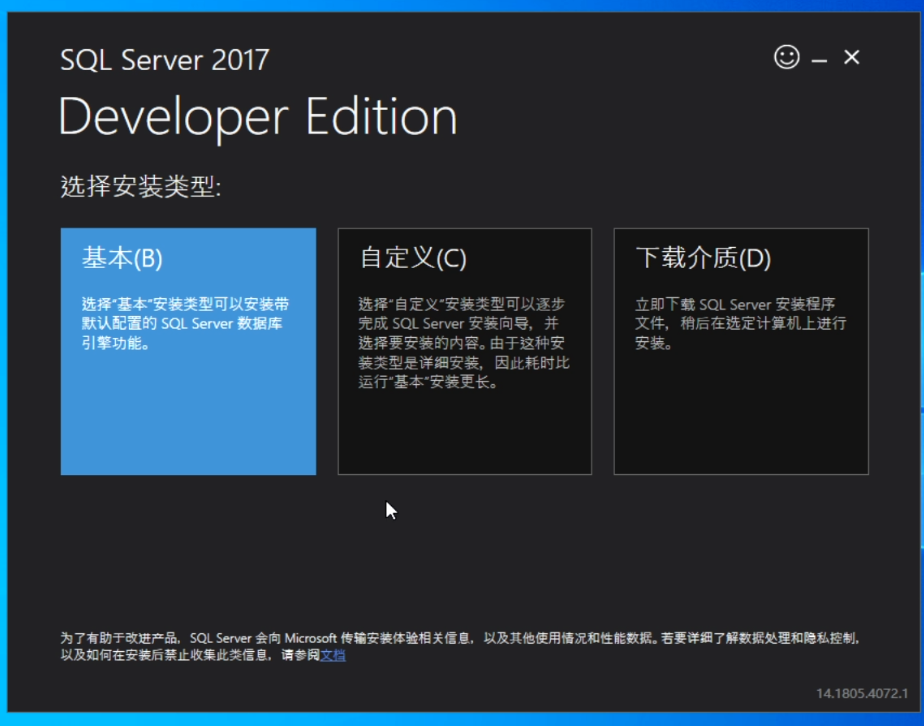Minimize the SQL Server 2017 installer window

[820, 58]
